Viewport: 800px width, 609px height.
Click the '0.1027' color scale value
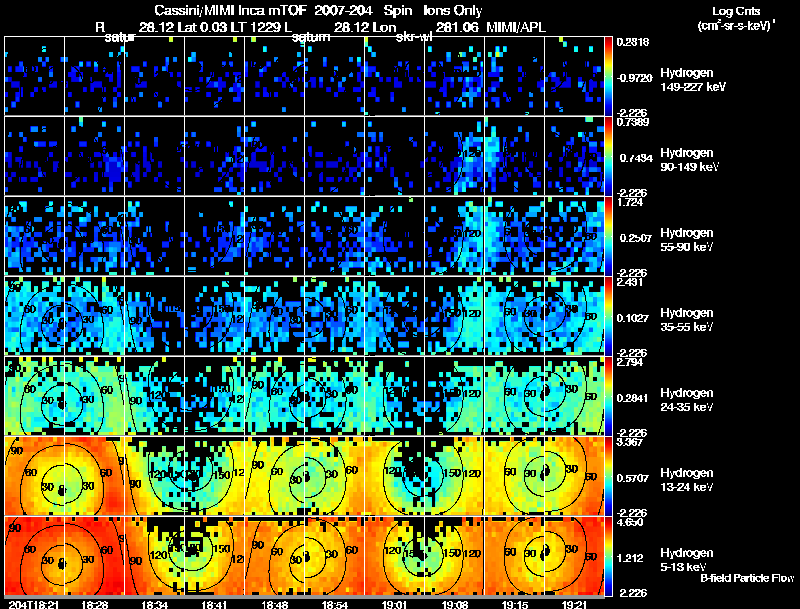coord(636,318)
